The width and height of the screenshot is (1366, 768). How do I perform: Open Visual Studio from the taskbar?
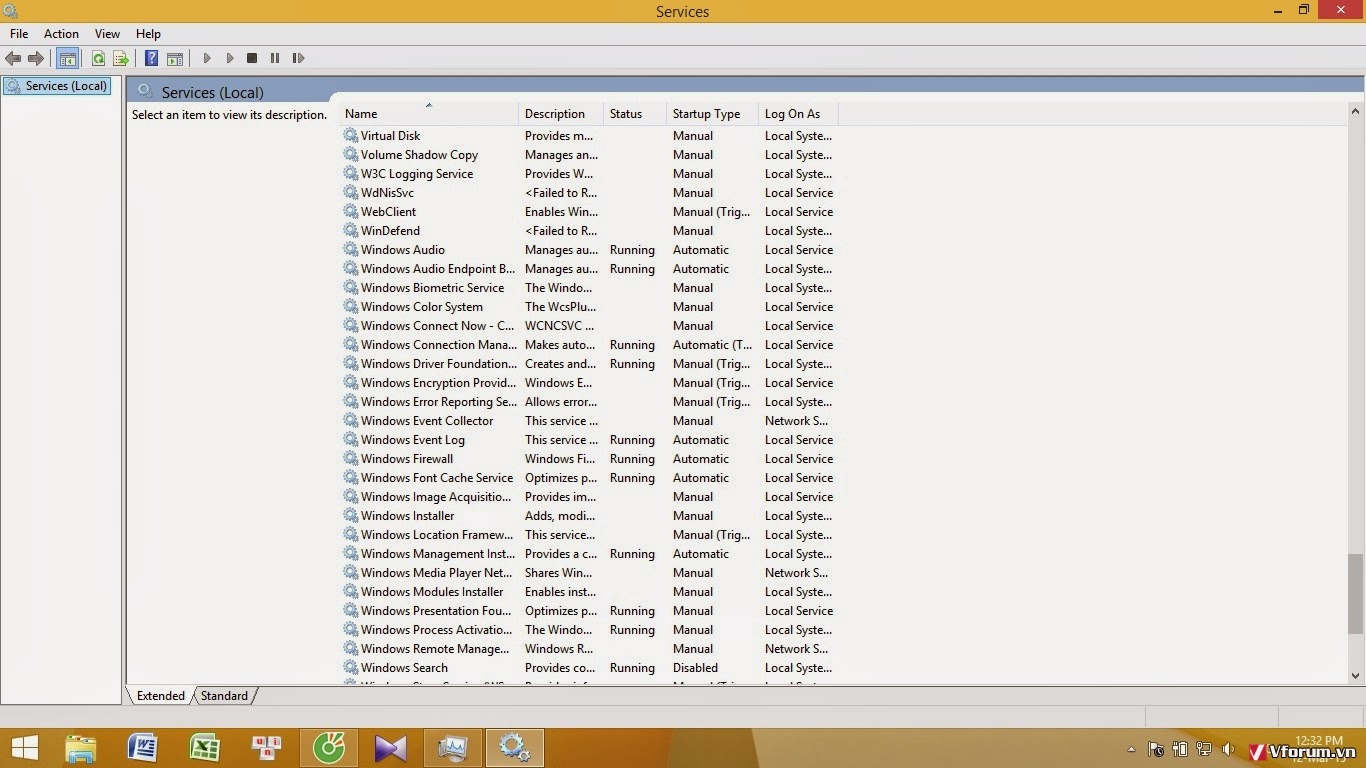391,748
